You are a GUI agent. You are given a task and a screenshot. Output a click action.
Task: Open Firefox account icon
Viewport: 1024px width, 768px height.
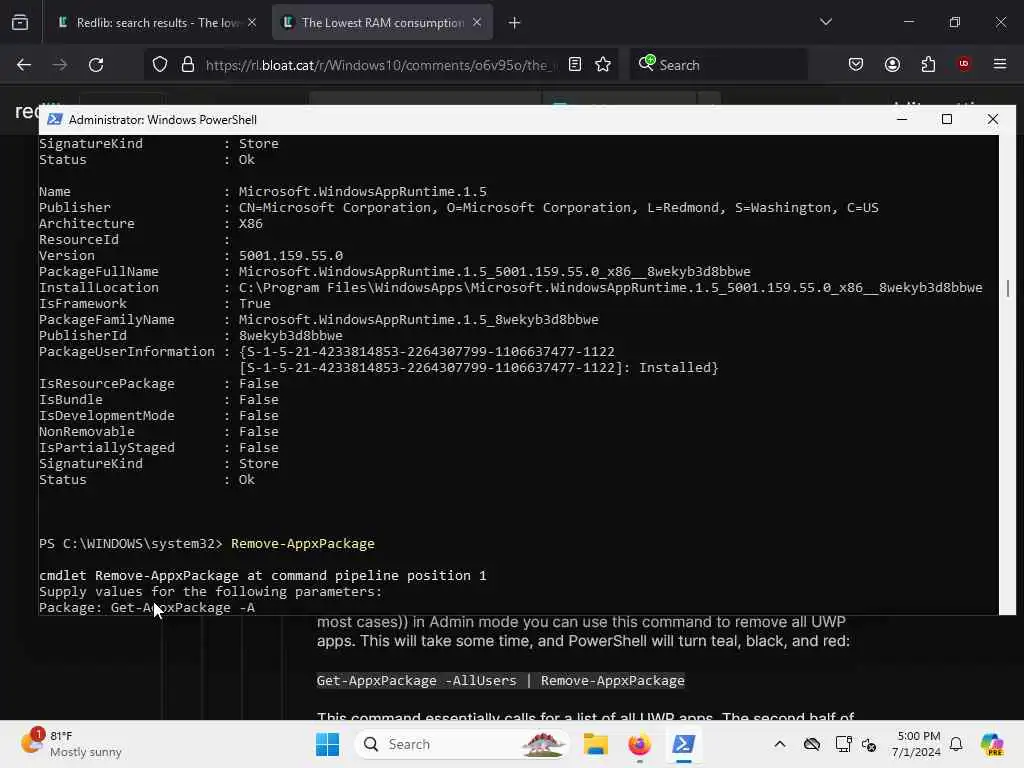(x=892, y=65)
